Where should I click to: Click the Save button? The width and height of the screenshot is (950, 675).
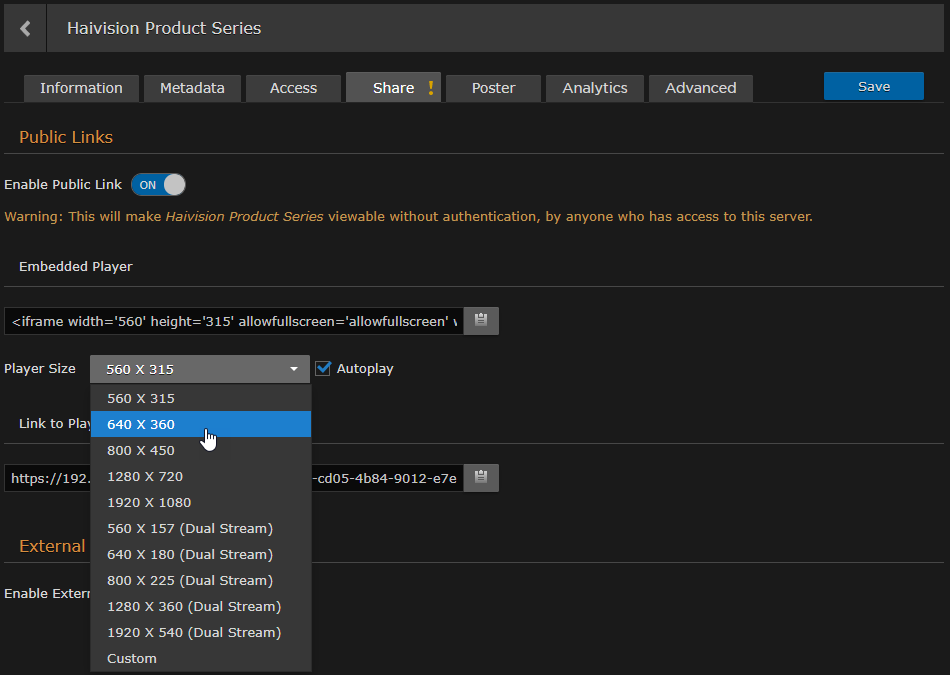click(873, 86)
